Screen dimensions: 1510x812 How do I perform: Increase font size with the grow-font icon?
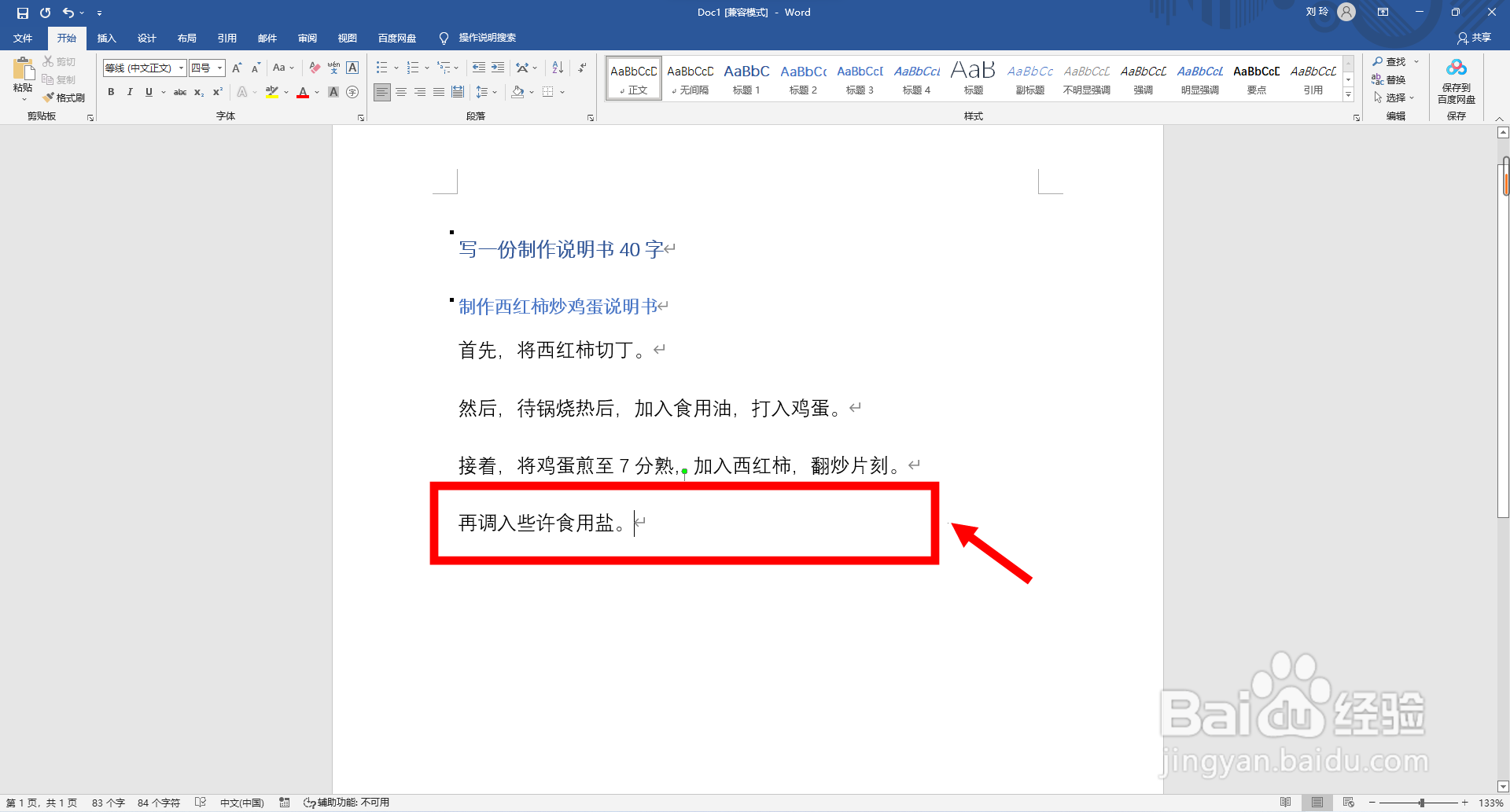237,68
